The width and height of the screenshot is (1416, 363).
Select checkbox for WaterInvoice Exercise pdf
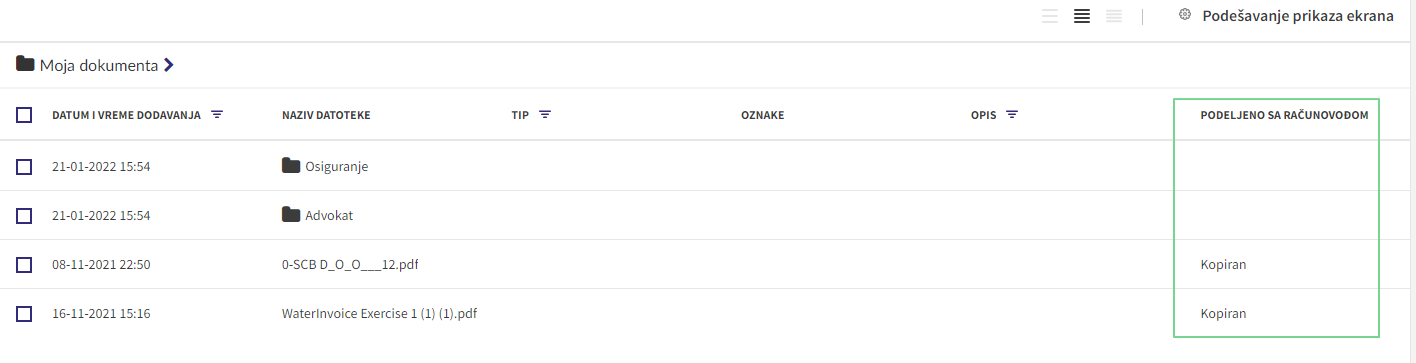(24, 314)
